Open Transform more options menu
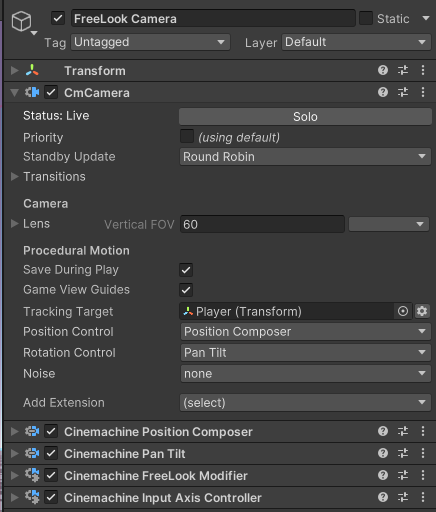This screenshot has height=512, width=436. tap(423, 70)
